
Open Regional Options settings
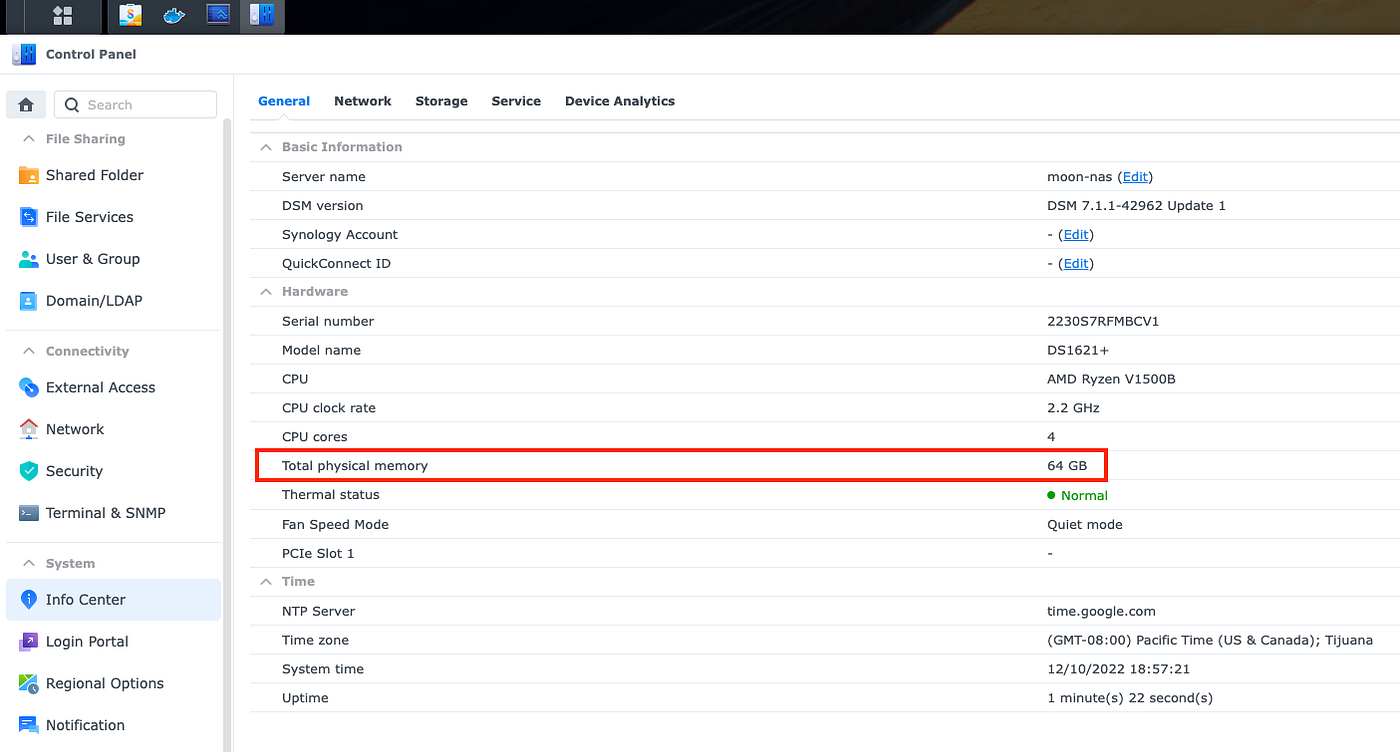click(113, 684)
